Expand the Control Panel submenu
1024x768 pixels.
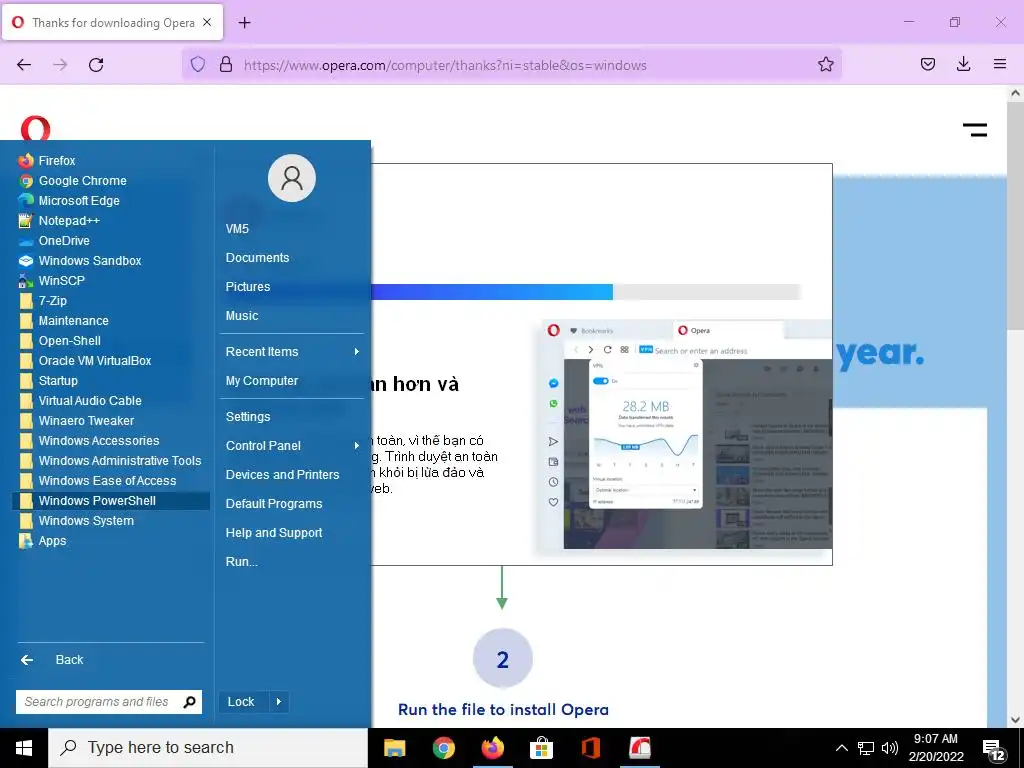click(x=292, y=446)
